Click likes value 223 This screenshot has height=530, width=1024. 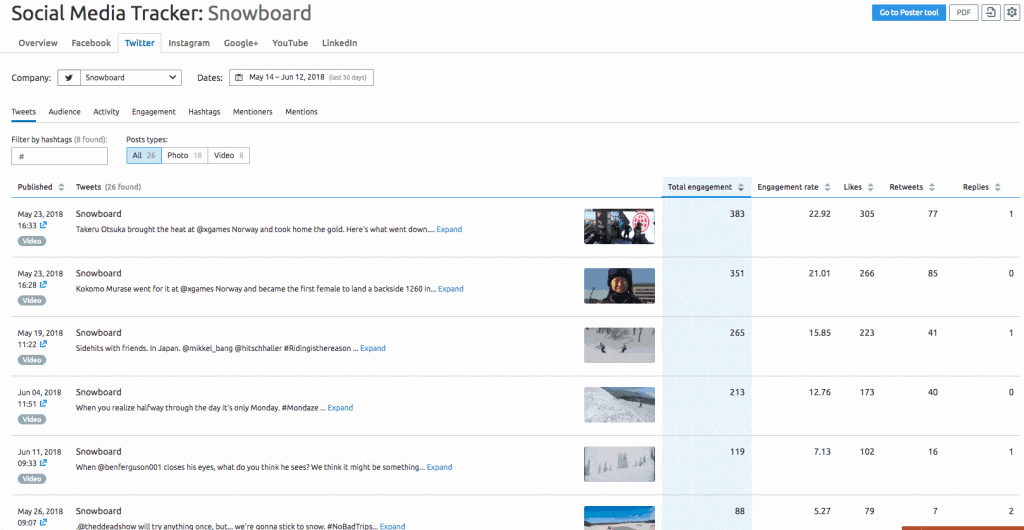click(x=867, y=333)
